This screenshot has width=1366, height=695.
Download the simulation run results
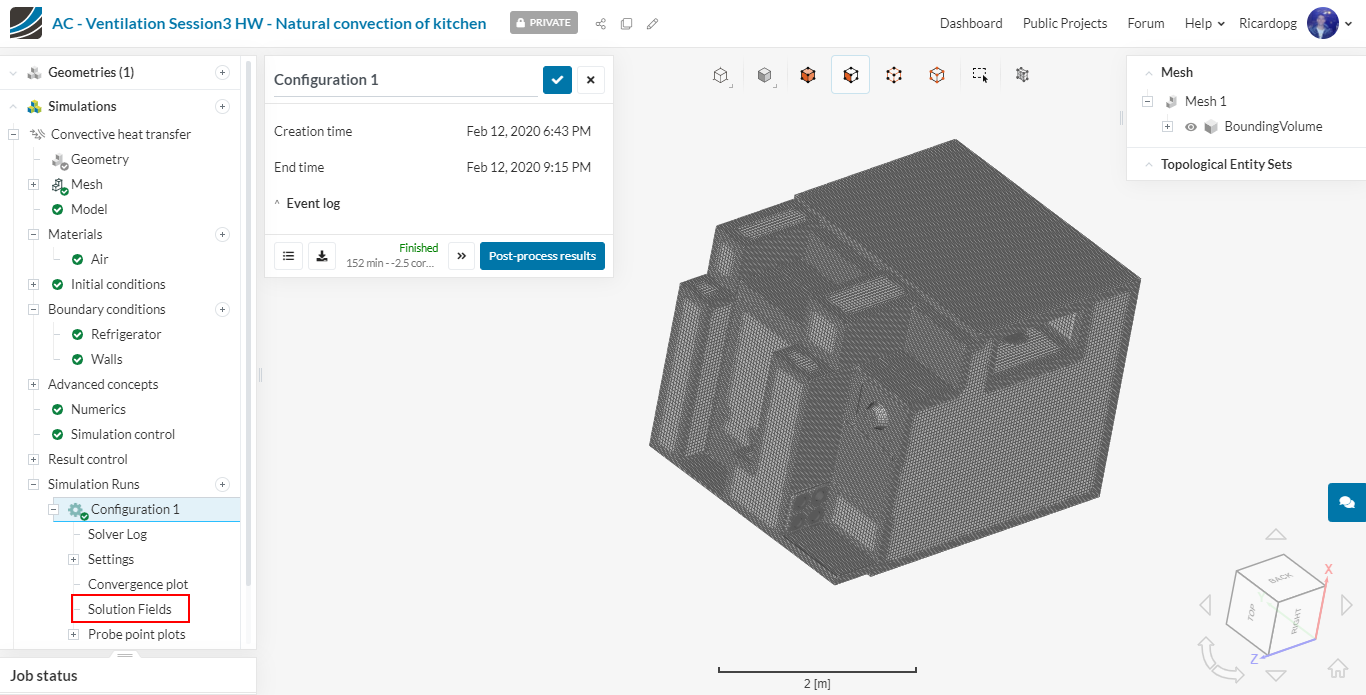322,256
